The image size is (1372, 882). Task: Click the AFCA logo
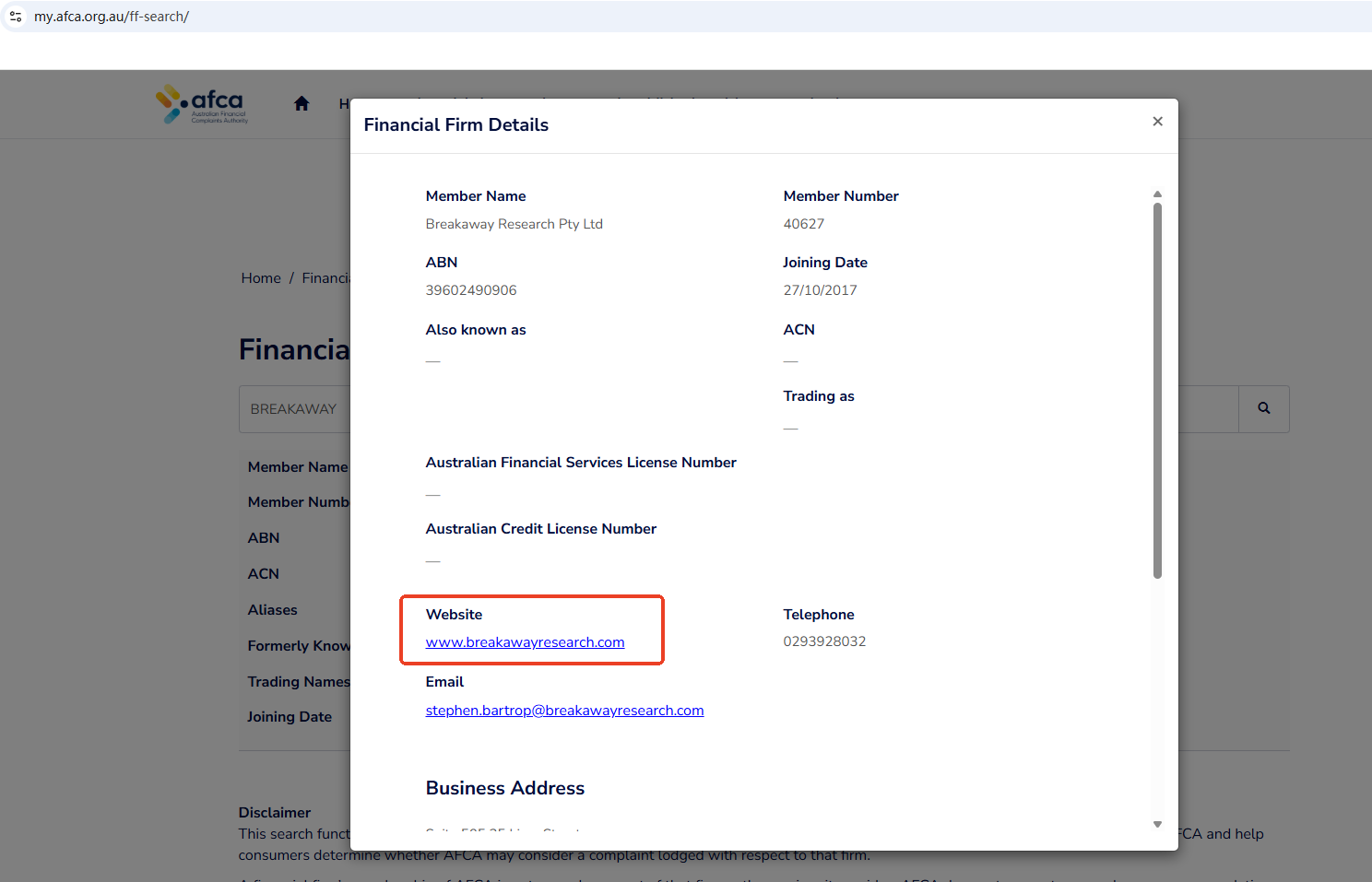[x=203, y=105]
